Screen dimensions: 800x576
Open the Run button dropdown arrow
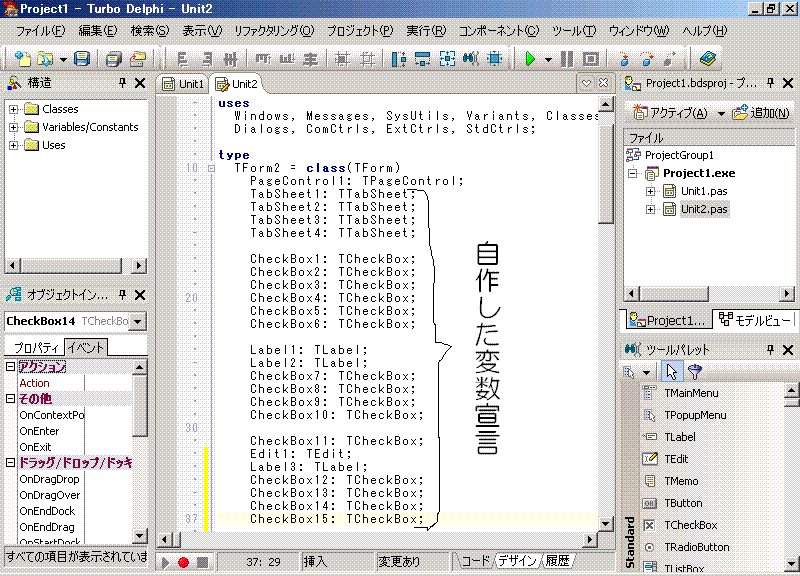pos(548,60)
